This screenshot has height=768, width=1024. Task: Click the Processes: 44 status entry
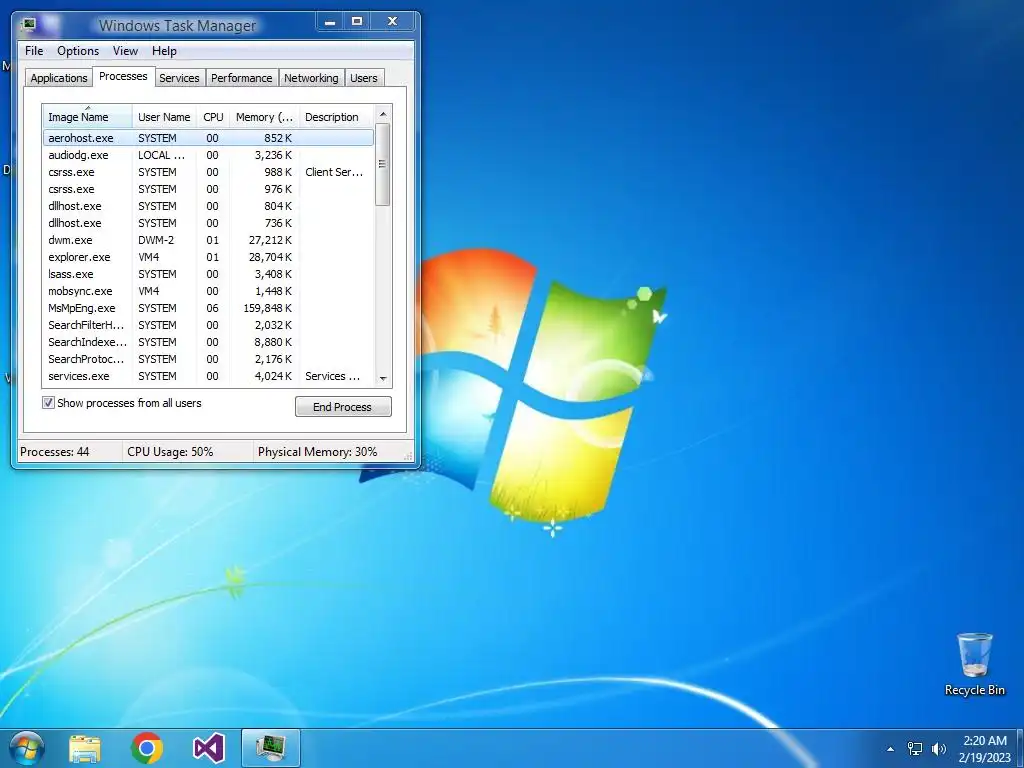[x=55, y=451]
